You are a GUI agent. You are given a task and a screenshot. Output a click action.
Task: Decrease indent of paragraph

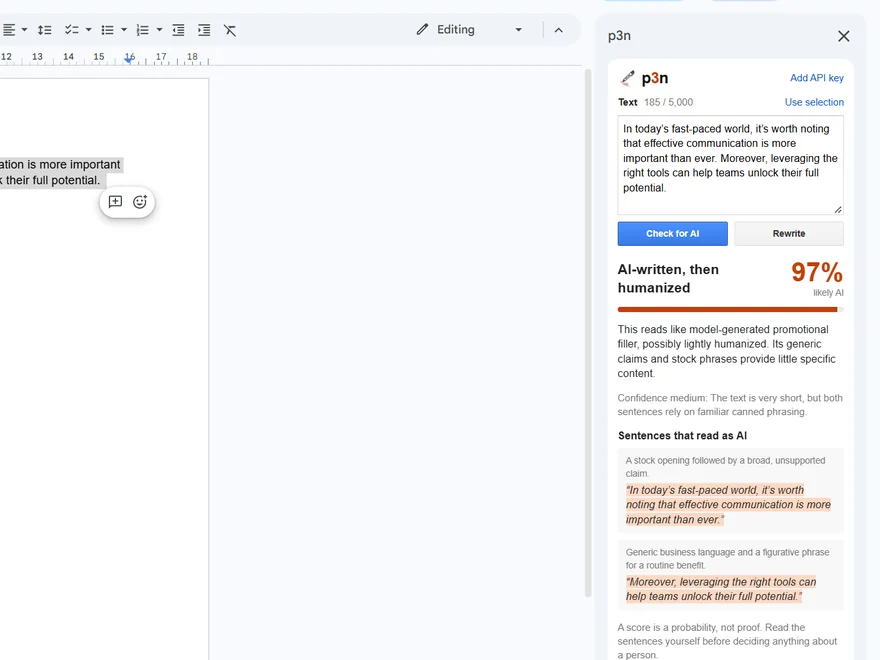178,30
